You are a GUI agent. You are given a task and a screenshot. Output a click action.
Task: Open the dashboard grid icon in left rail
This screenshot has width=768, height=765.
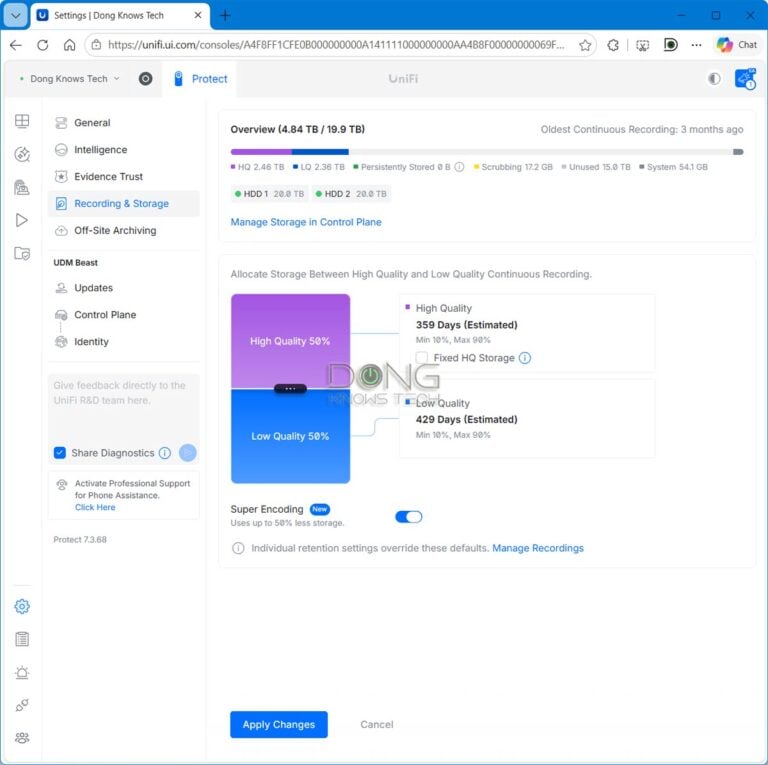[22, 121]
